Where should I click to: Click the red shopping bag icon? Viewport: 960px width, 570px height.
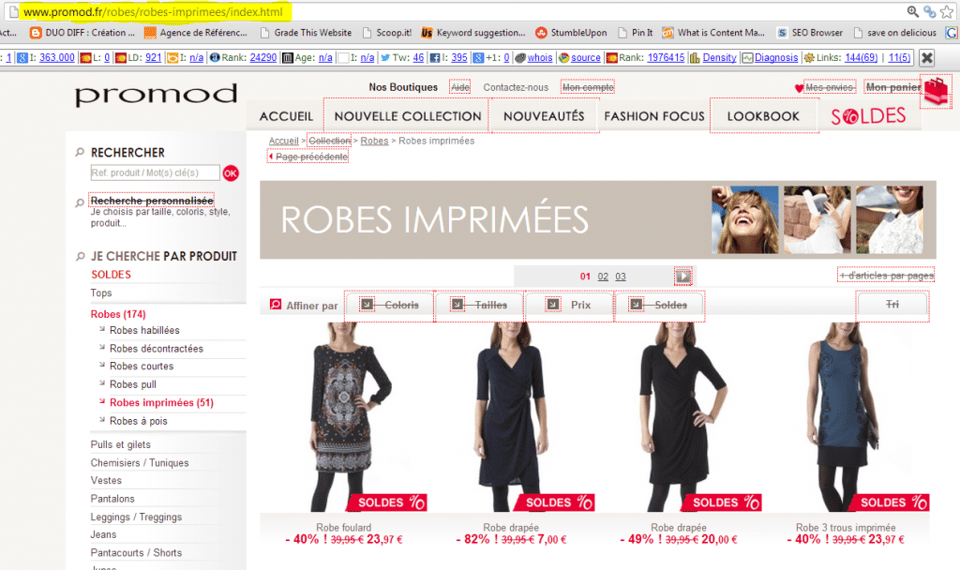click(x=935, y=92)
